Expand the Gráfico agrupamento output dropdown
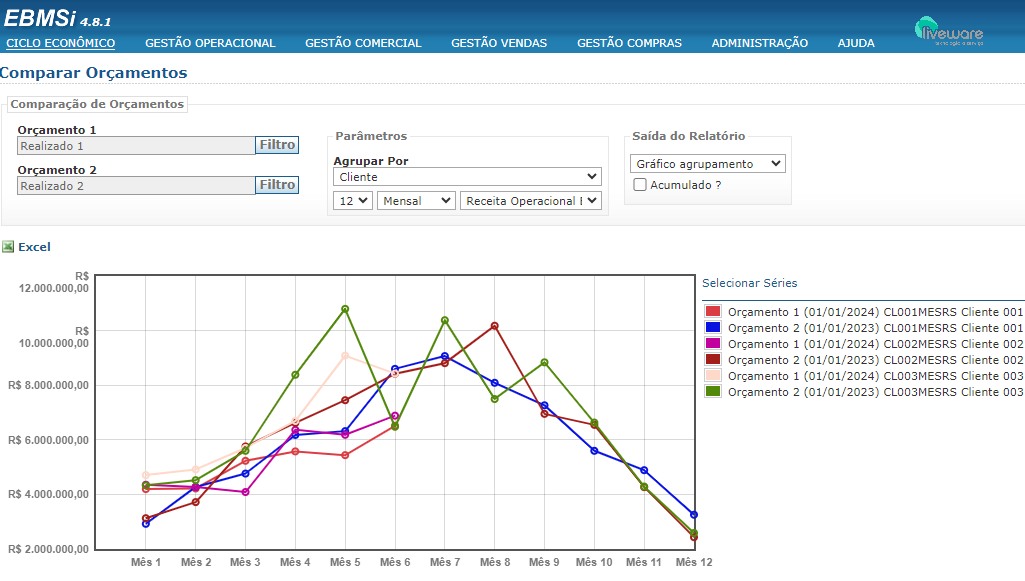This screenshot has width=1025, height=581. pyautogui.click(x=708, y=164)
